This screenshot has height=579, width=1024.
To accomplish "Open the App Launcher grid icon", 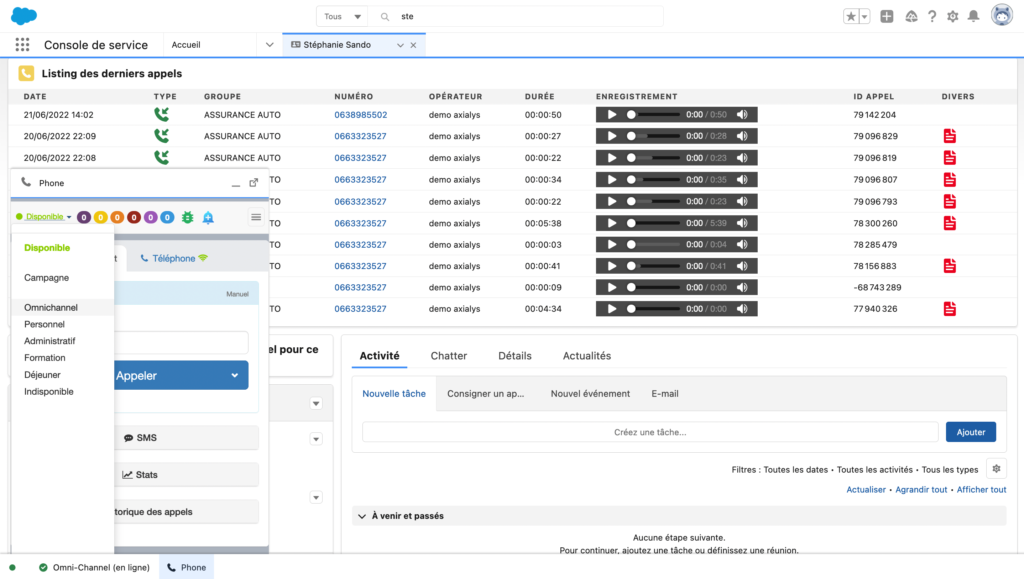I will coord(22,44).
